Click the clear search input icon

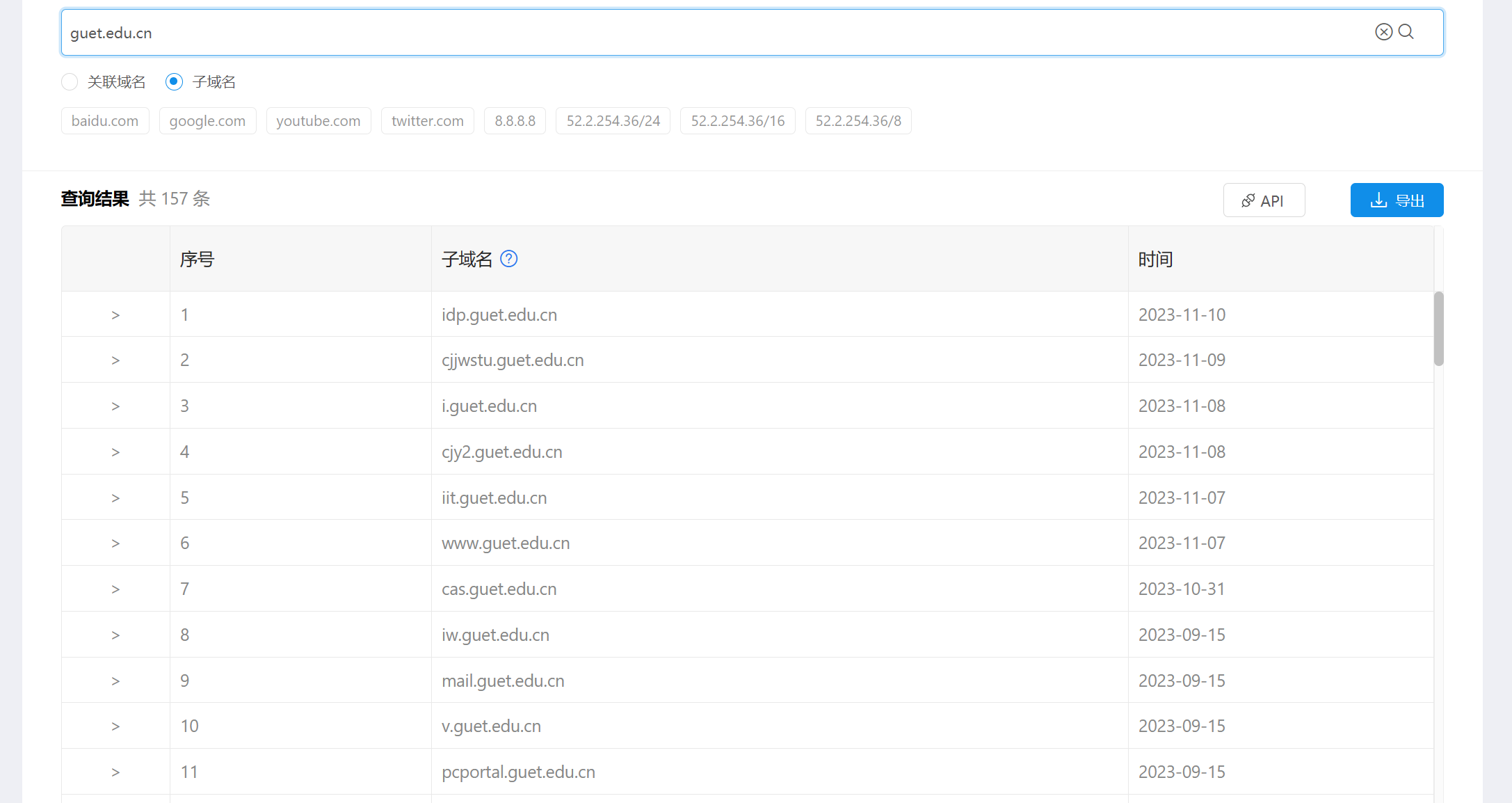click(1383, 32)
